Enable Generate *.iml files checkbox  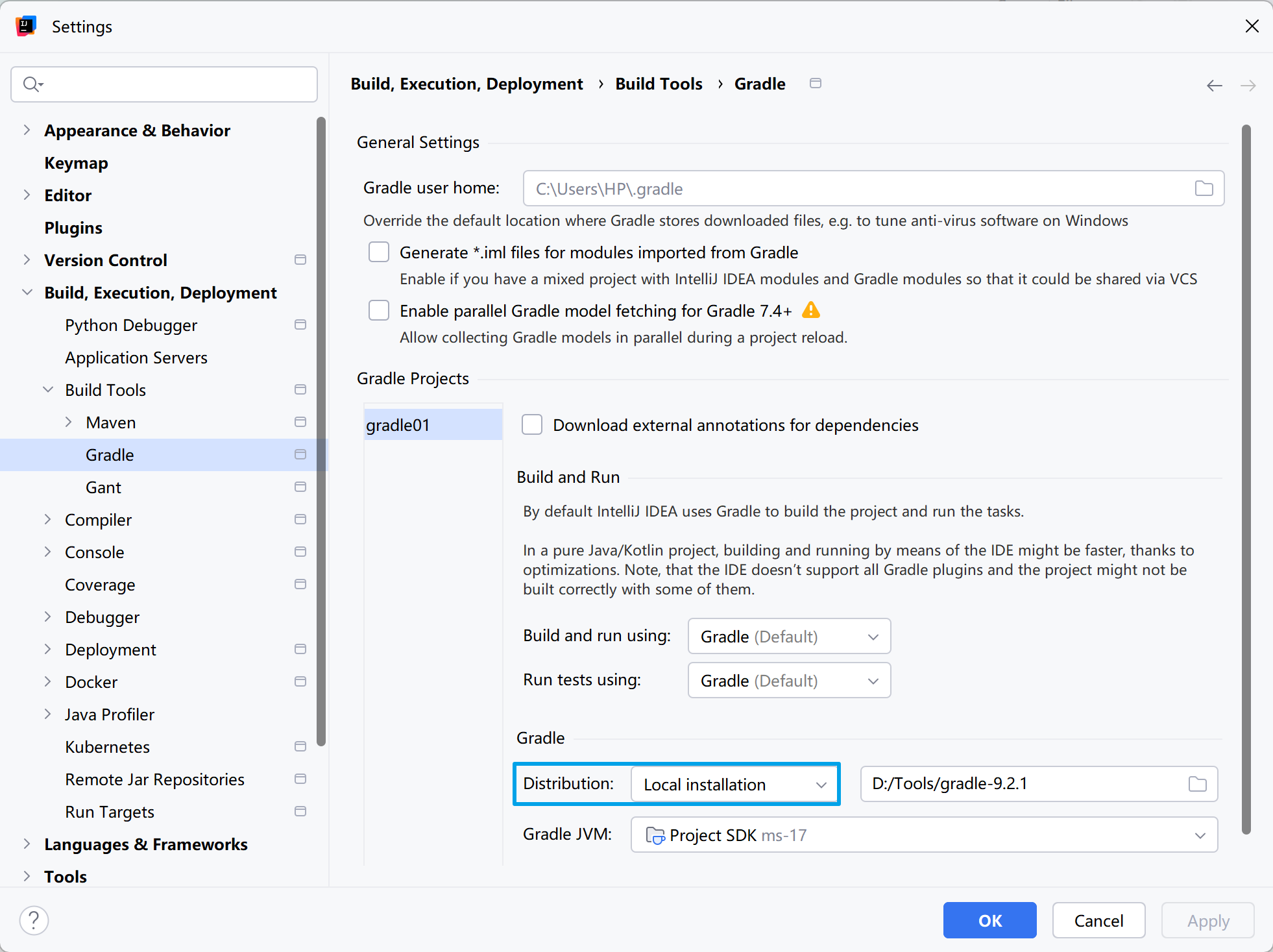pos(379,252)
